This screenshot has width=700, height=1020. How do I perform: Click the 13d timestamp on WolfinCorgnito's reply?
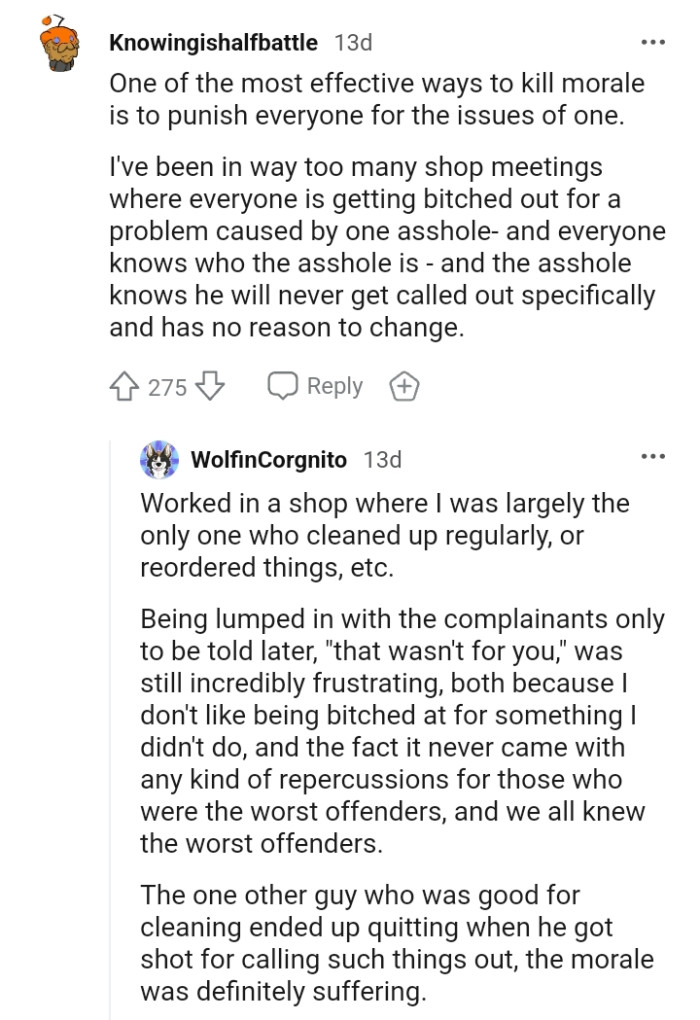(380, 460)
